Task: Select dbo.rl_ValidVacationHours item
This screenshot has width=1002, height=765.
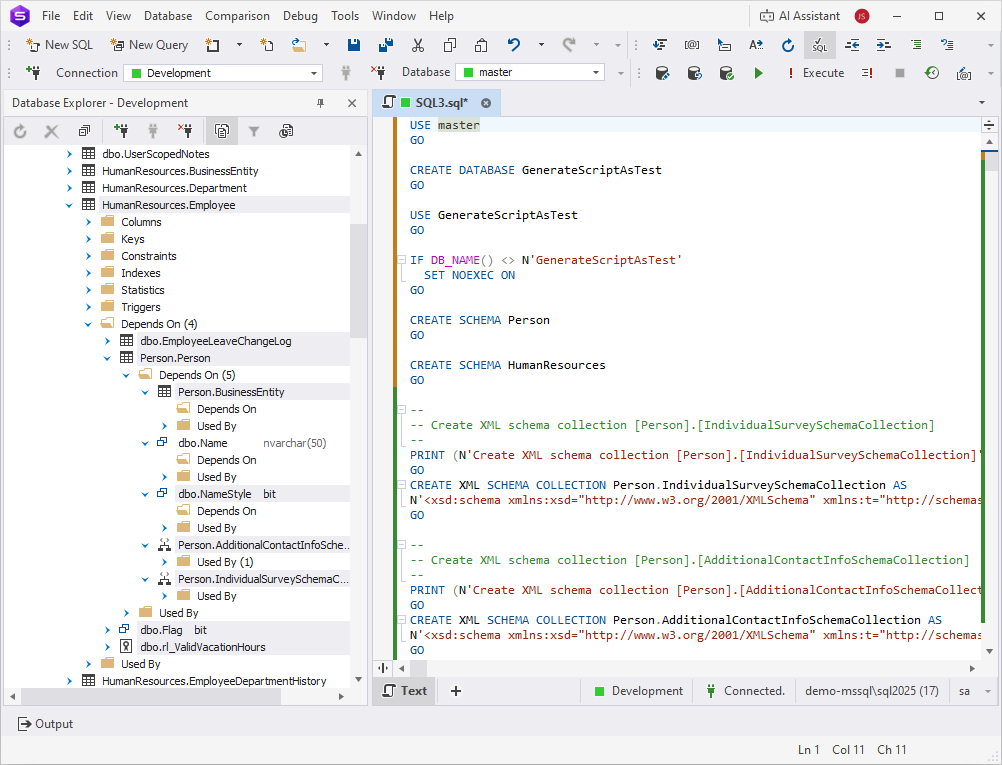Action: (x=203, y=647)
